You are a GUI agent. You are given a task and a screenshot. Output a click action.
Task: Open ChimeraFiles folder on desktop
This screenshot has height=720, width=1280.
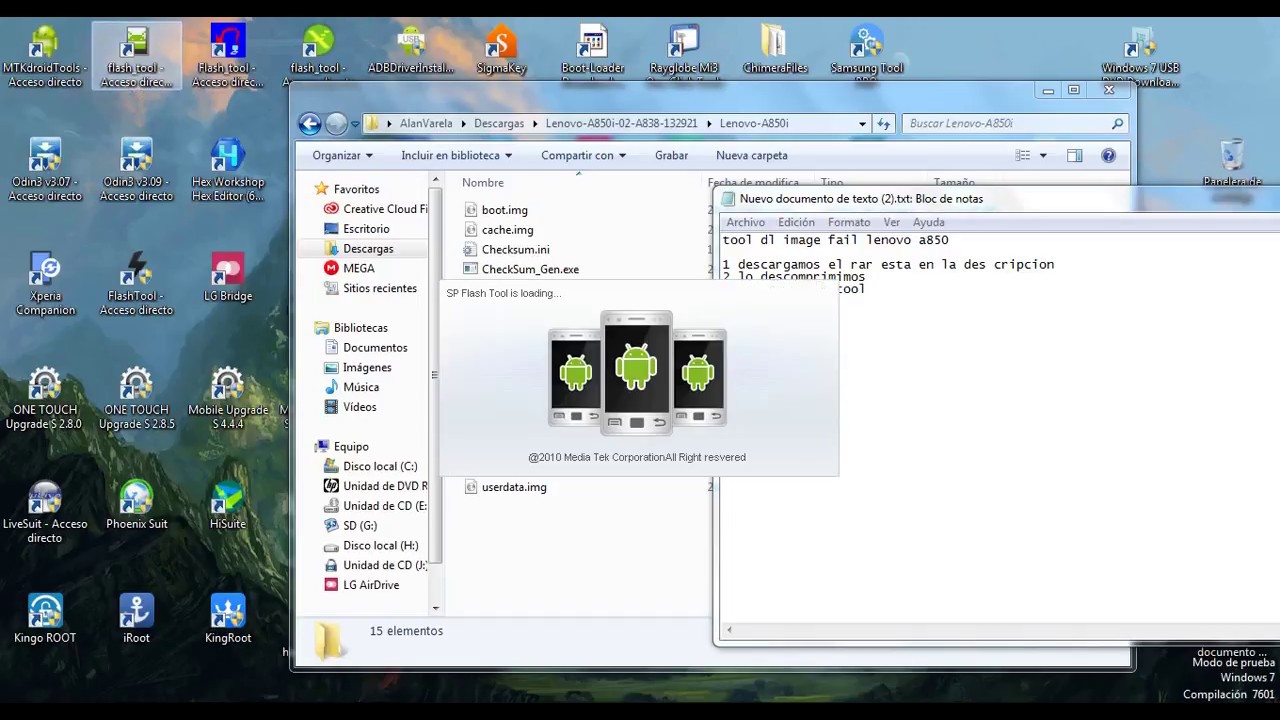pos(775,50)
